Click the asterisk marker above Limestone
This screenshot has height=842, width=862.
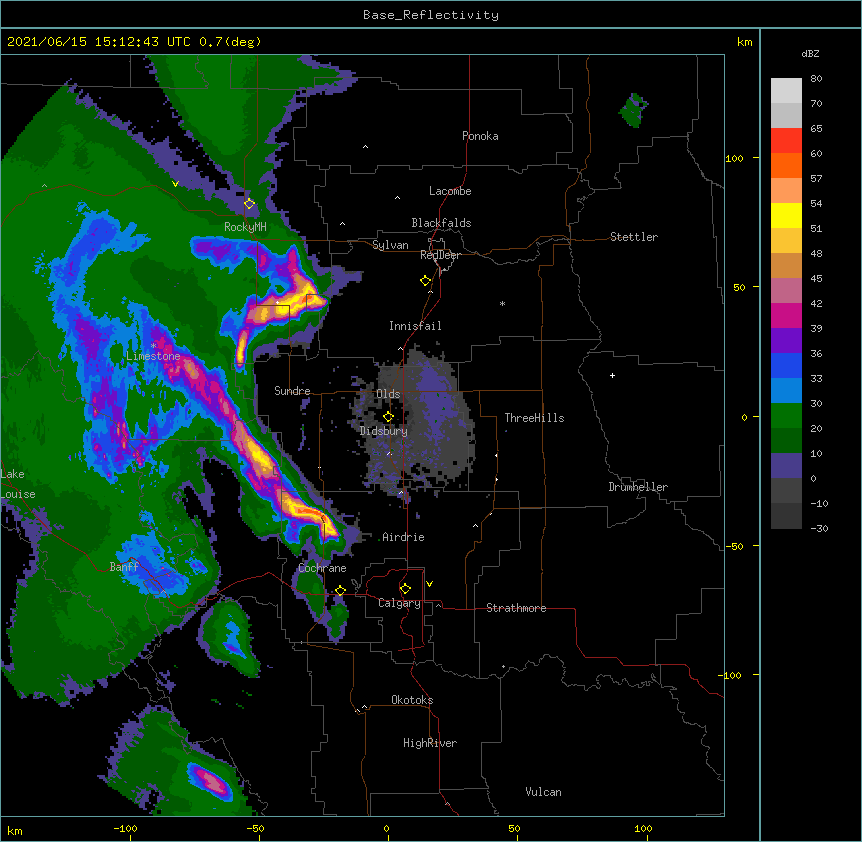pos(153,345)
